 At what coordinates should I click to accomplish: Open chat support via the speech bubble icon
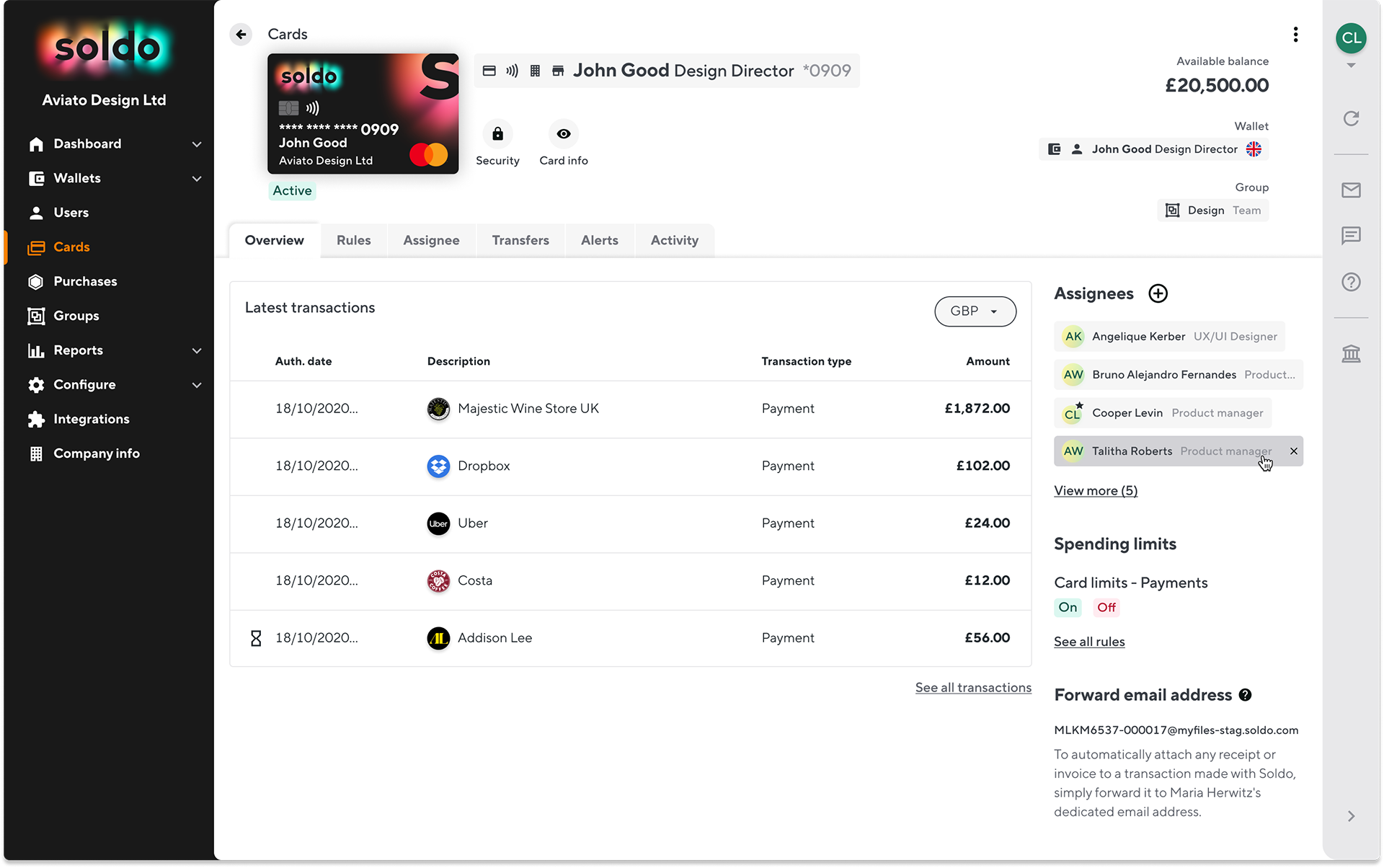click(1351, 236)
